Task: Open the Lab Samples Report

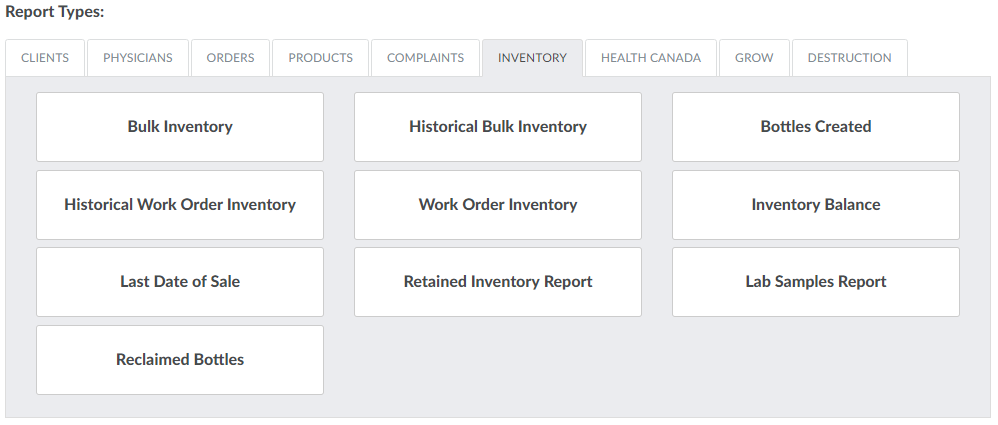Action: (x=816, y=282)
